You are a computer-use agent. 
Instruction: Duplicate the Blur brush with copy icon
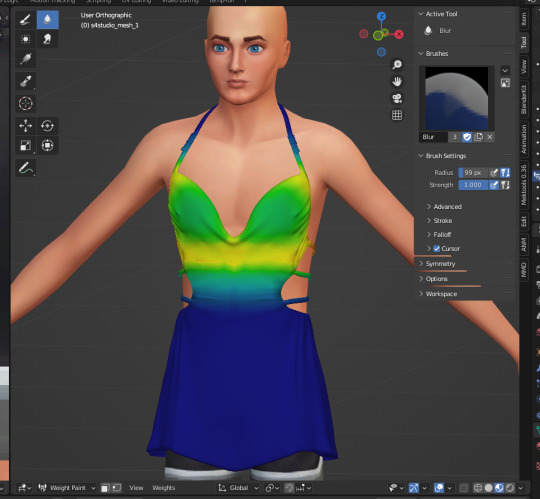[x=478, y=137]
